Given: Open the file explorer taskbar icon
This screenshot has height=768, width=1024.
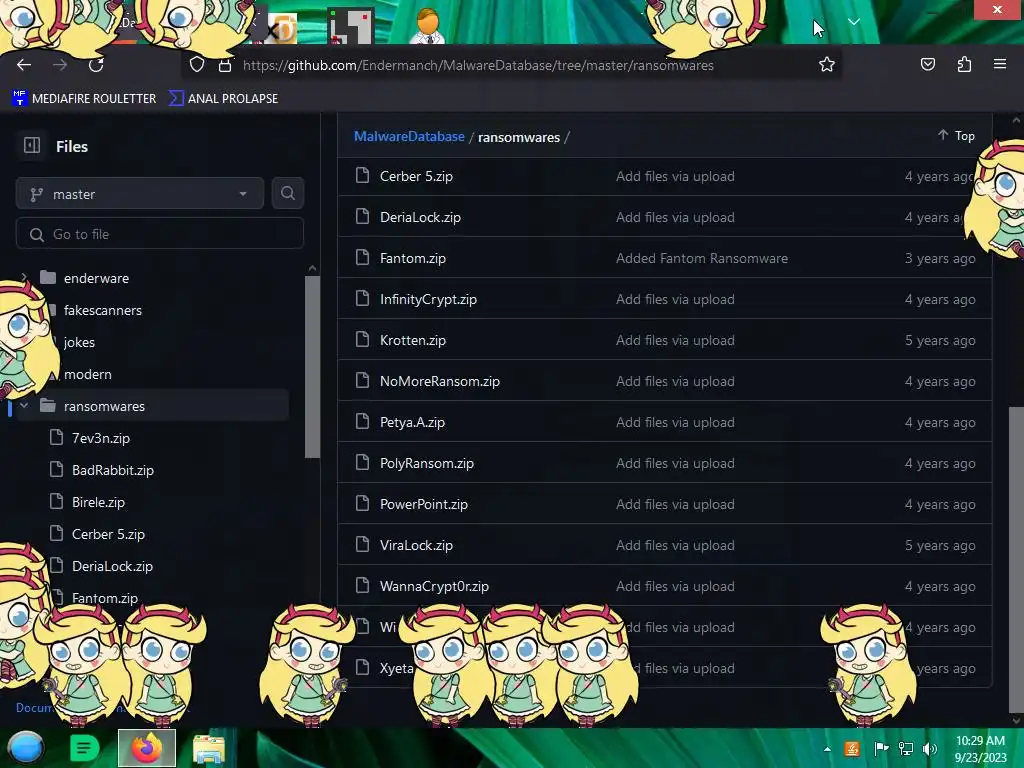Looking at the screenshot, I should coord(209,749).
